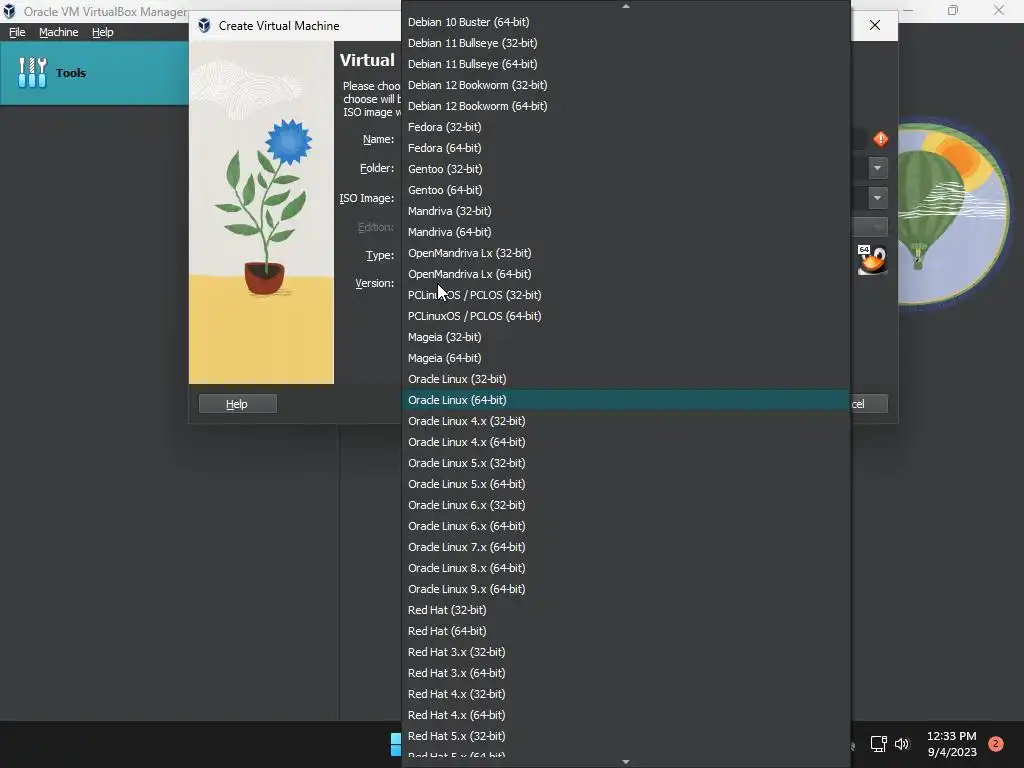Expand the ISO Image dropdown arrow
This screenshot has height=768, width=1024.
coord(878,197)
